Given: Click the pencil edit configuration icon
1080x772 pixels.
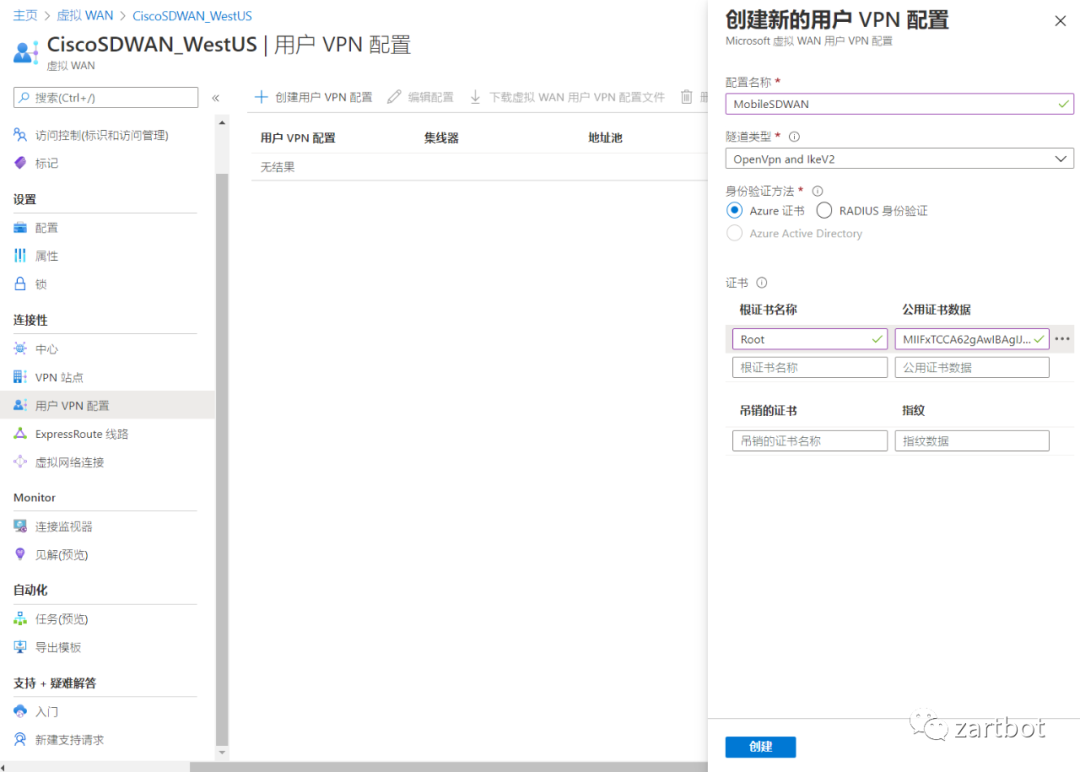Looking at the screenshot, I should (394, 97).
